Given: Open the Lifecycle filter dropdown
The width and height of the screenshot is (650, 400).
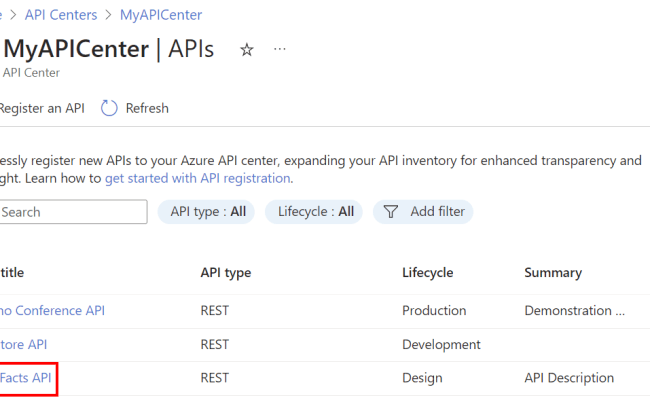Looking at the screenshot, I should point(315,212).
